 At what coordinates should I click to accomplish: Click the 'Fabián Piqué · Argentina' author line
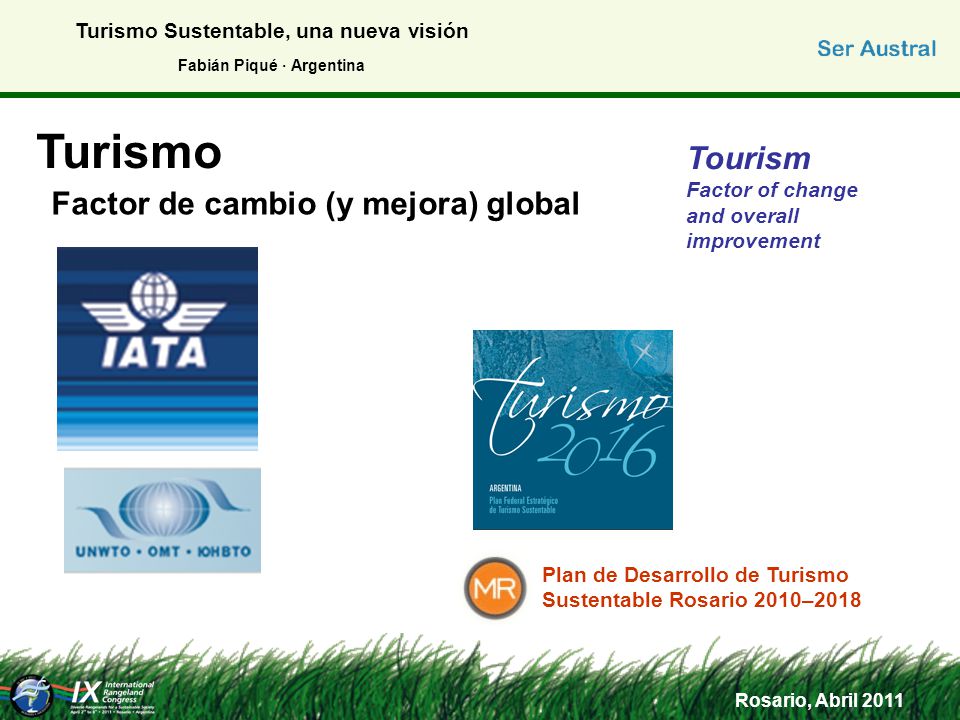coord(271,66)
